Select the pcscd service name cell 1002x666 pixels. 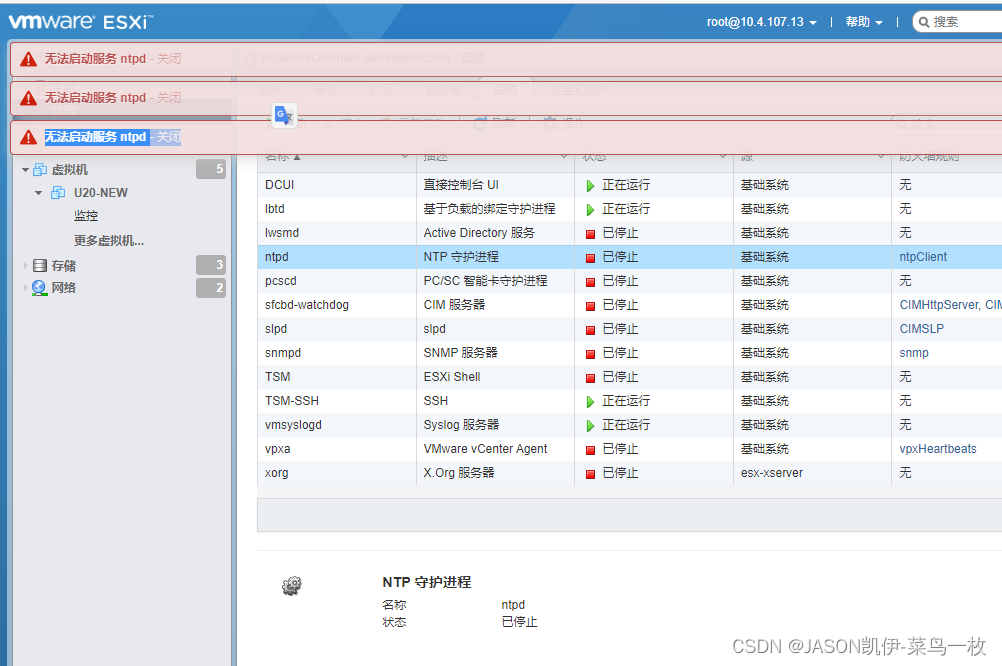click(337, 281)
